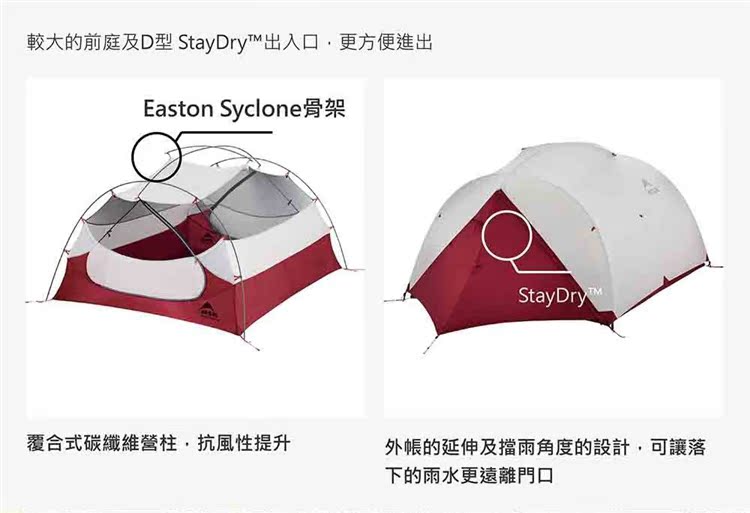Image resolution: width=750 pixels, height=513 pixels.
Task: Click the front corner stake of left tent
Action: coord(252,343)
